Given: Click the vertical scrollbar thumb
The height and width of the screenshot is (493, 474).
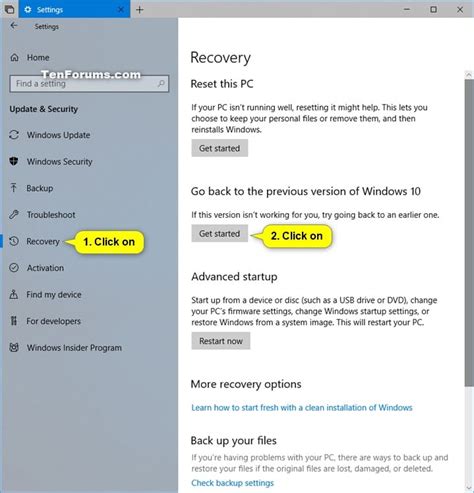Looking at the screenshot, I should [x=469, y=233].
